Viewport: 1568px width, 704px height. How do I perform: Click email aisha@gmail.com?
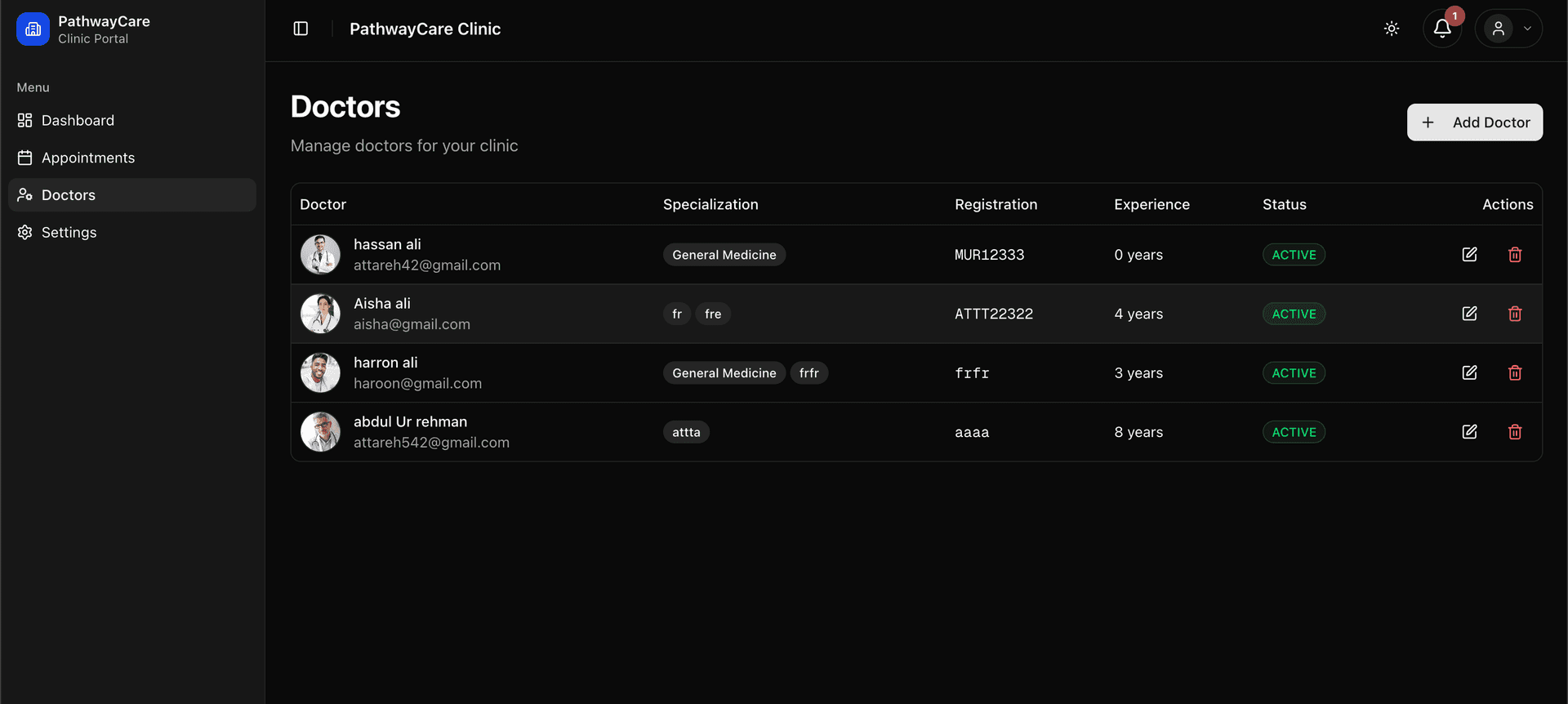(412, 324)
